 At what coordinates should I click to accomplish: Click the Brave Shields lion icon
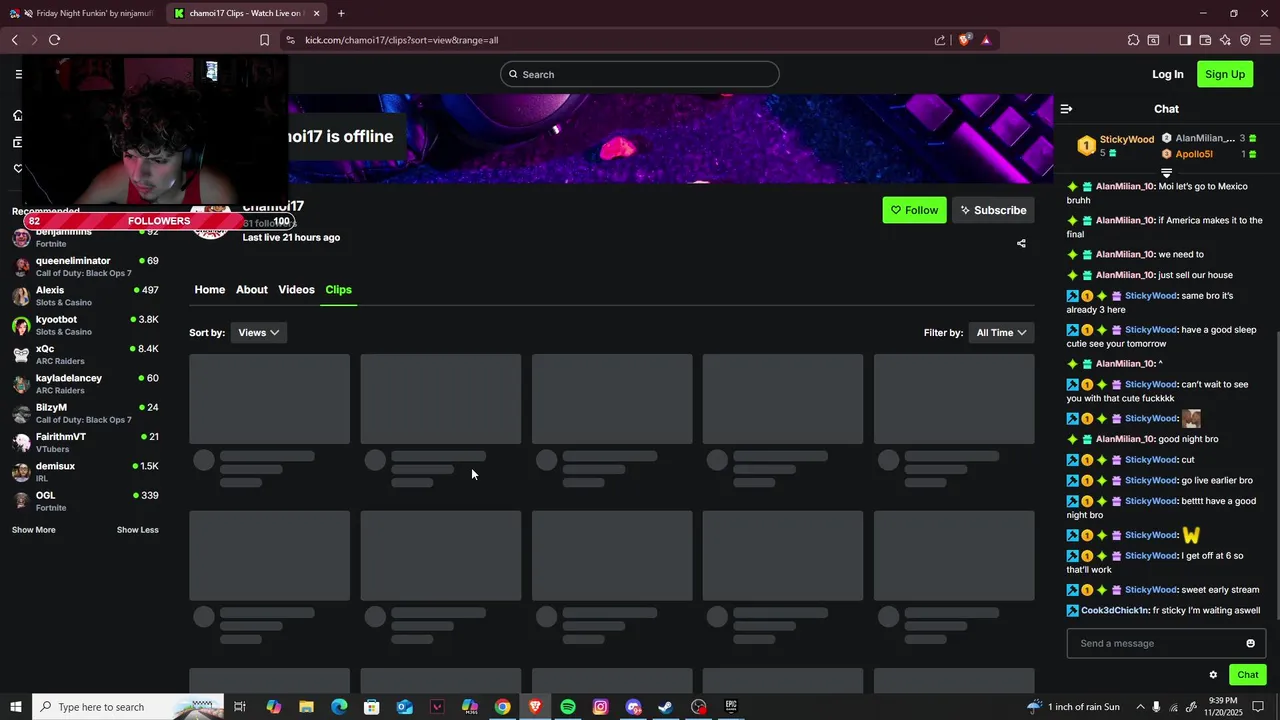[965, 40]
